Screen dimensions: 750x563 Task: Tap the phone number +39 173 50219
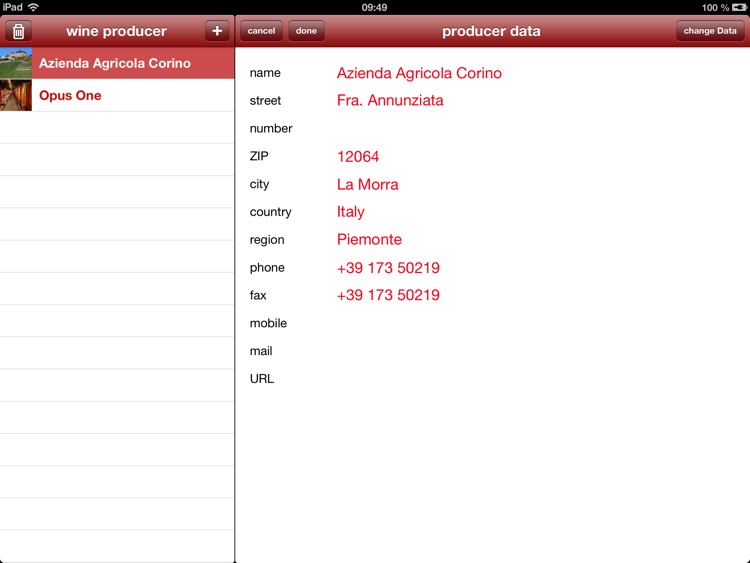388,268
